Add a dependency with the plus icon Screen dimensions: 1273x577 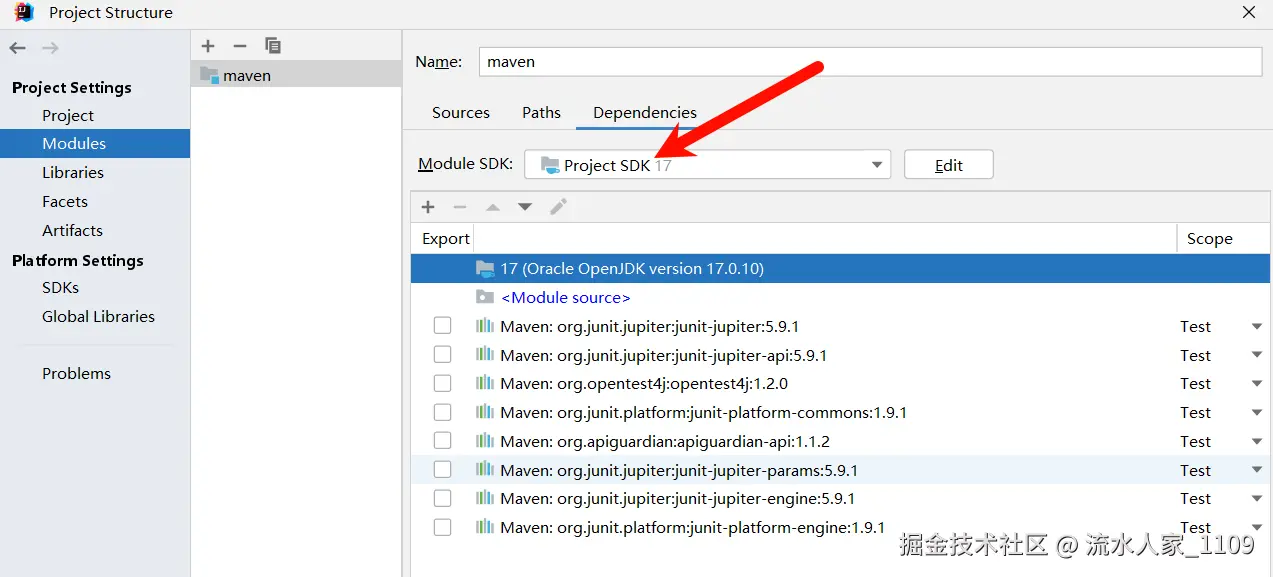click(x=428, y=207)
